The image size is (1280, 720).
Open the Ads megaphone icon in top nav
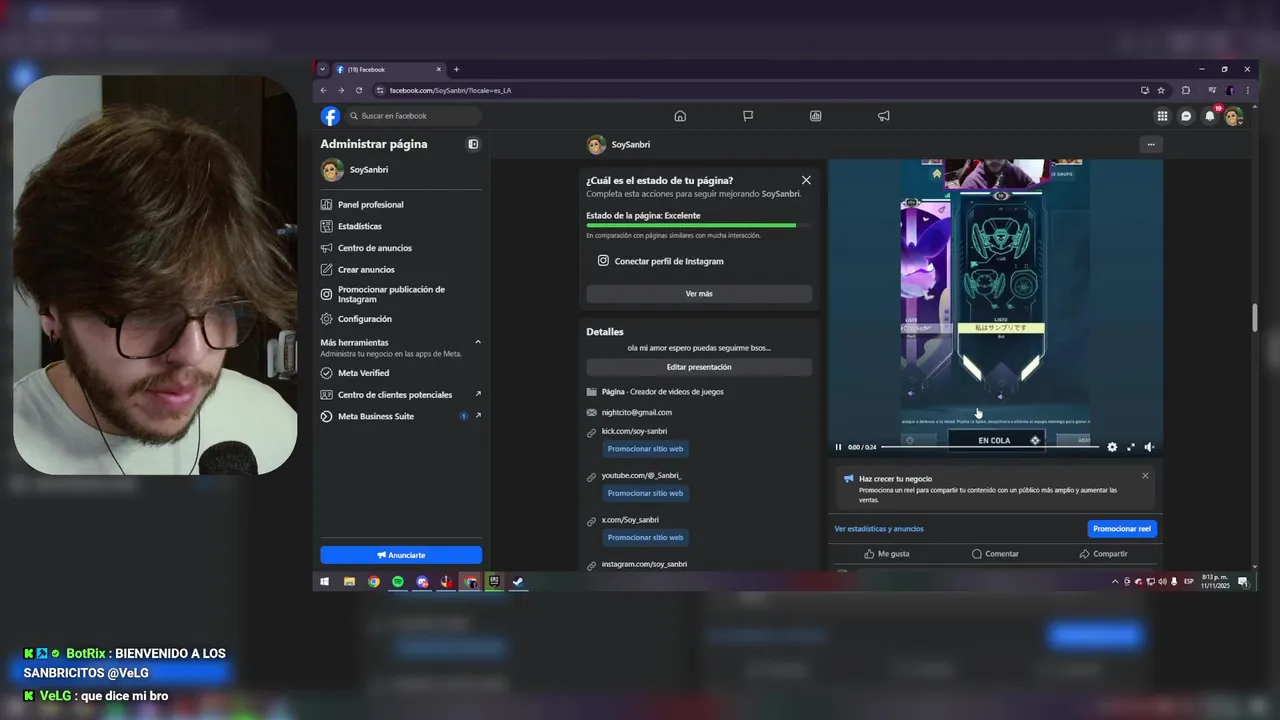coord(884,116)
